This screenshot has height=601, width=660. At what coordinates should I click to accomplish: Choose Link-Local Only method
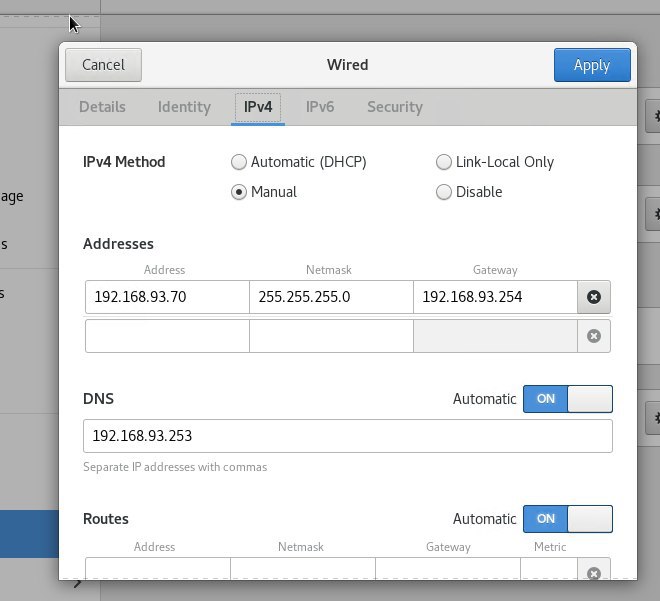pos(495,162)
